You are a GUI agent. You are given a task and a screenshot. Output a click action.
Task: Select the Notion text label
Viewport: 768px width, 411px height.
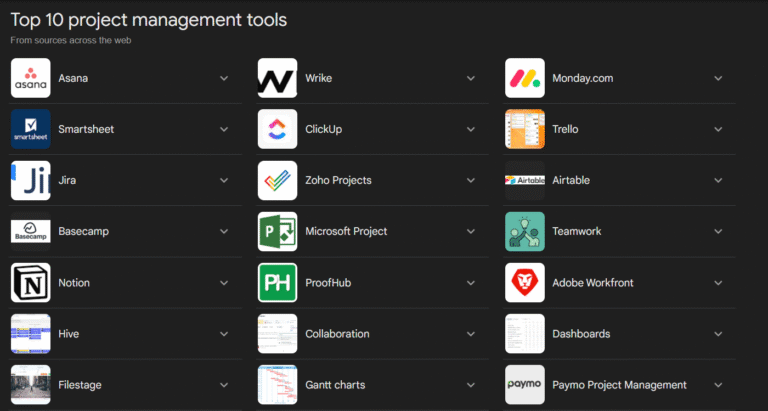[73, 283]
